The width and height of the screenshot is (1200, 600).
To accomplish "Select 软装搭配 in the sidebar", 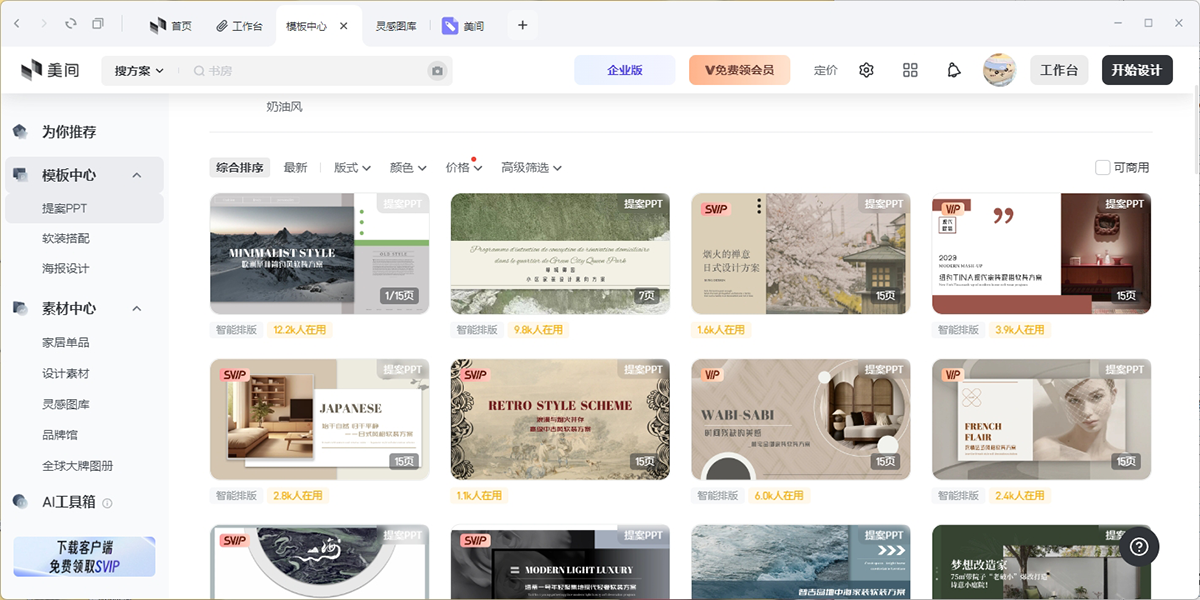I will point(66,239).
